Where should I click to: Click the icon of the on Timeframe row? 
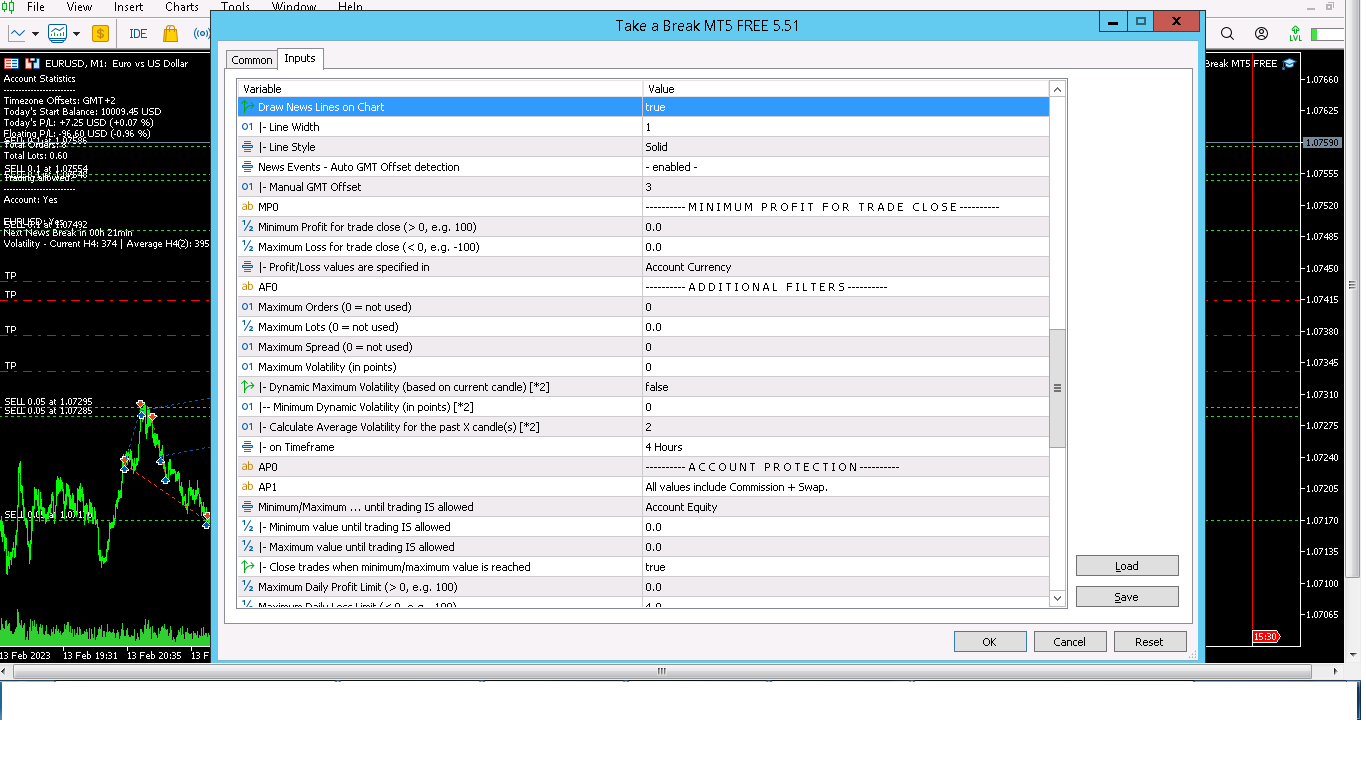[247, 447]
